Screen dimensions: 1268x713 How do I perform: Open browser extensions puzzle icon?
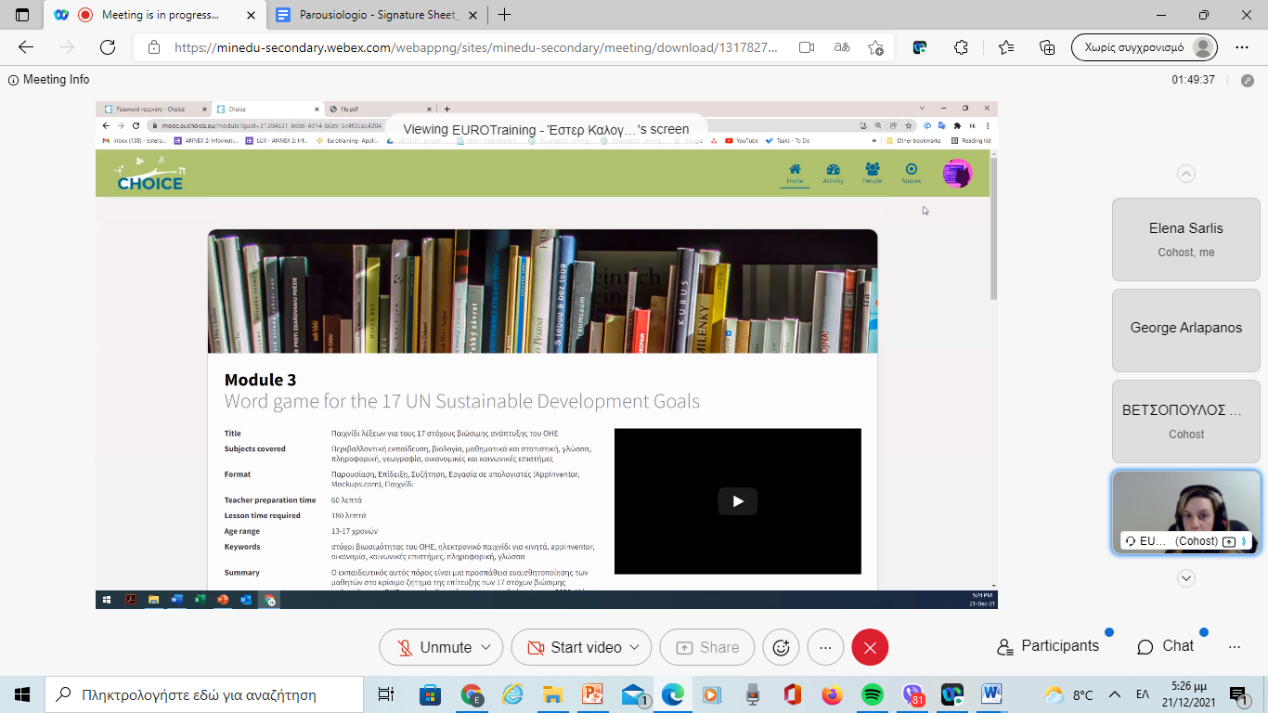961,47
